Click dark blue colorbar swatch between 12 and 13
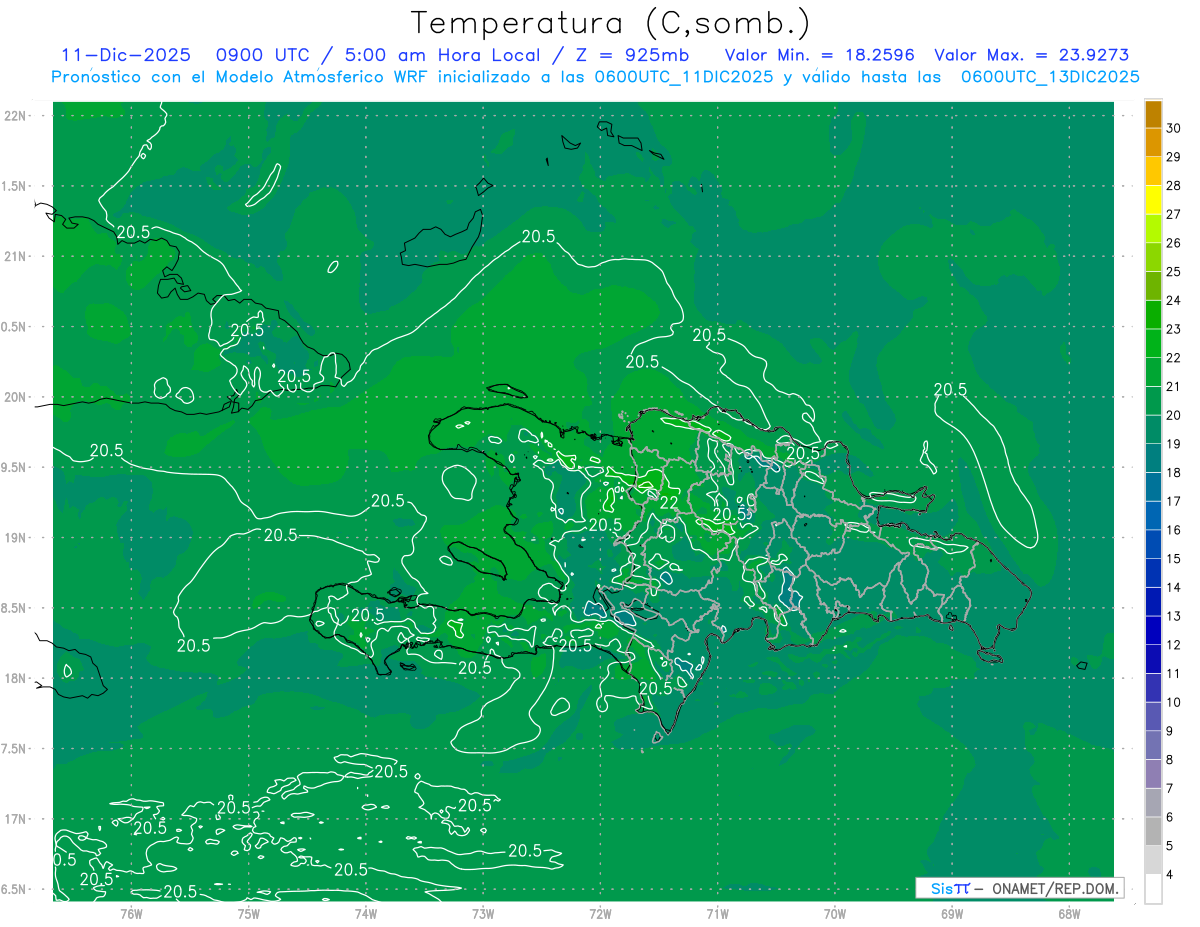The width and height of the screenshot is (1200, 927). pyautogui.click(x=1153, y=631)
